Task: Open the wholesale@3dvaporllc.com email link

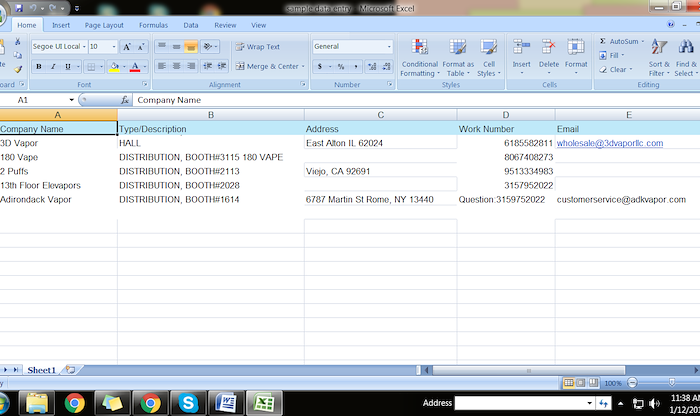Action: (x=610, y=143)
